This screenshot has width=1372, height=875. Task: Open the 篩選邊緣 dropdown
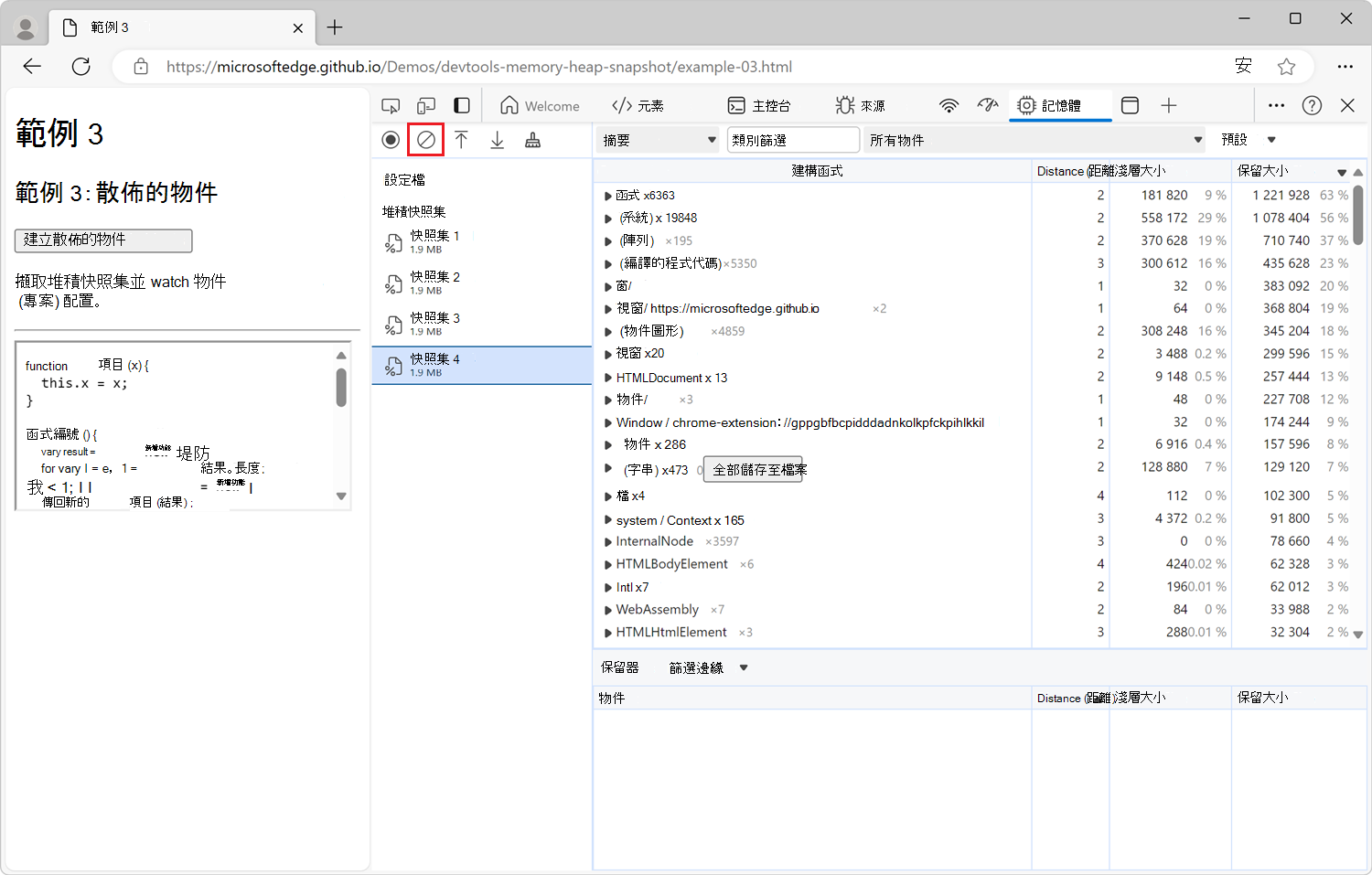[x=709, y=668]
